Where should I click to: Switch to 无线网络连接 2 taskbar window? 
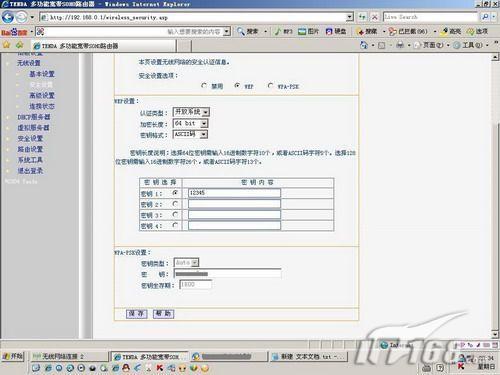pyautogui.click(x=69, y=356)
